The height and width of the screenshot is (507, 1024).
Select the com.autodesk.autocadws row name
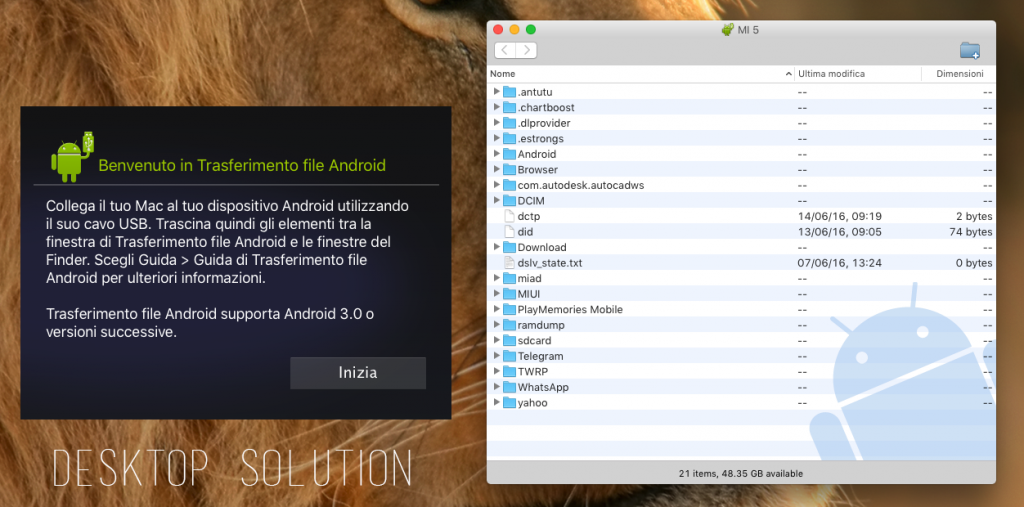click(x=581, y=185)
